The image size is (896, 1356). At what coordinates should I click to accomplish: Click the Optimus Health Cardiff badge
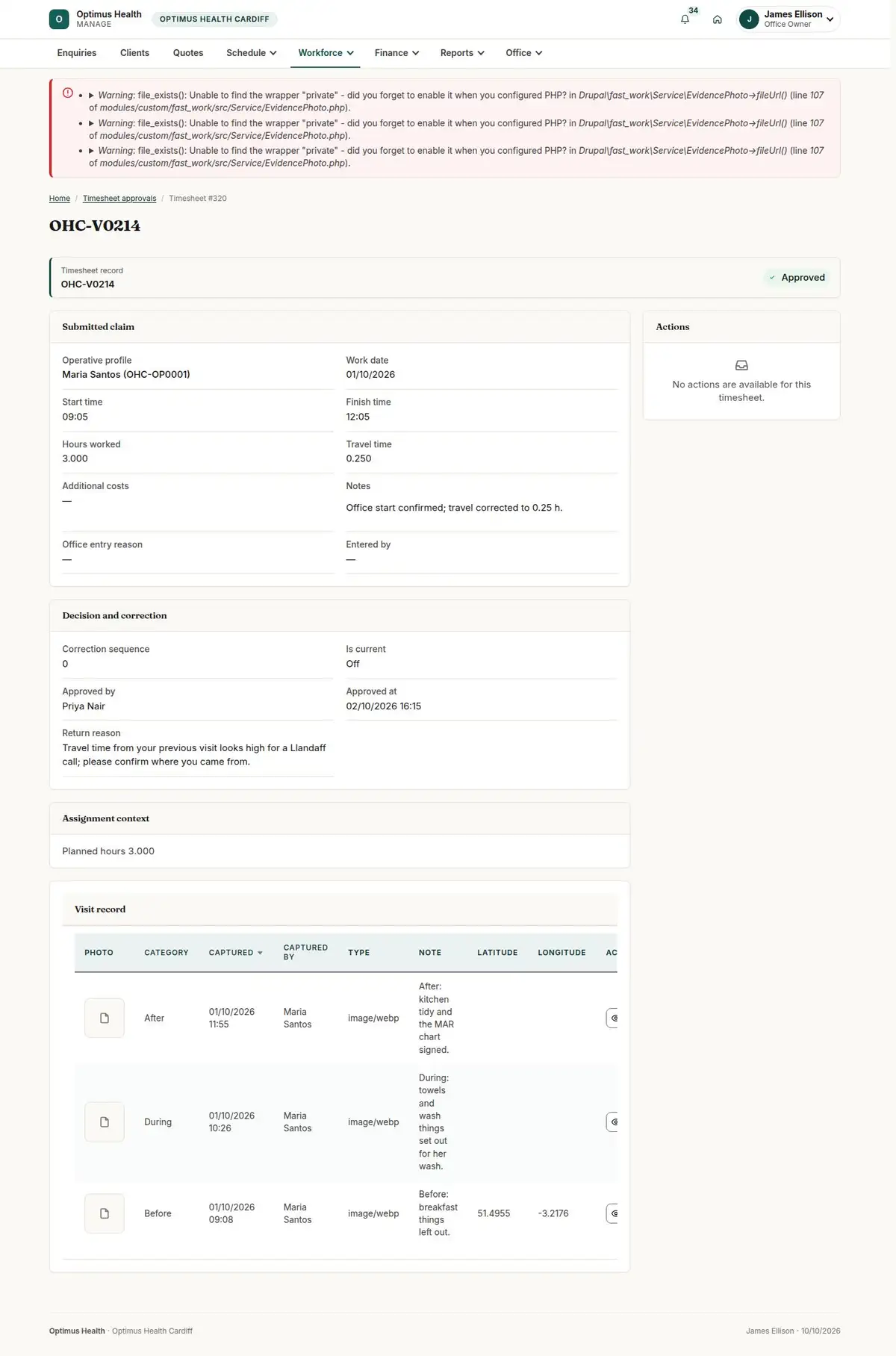[214, 19]
